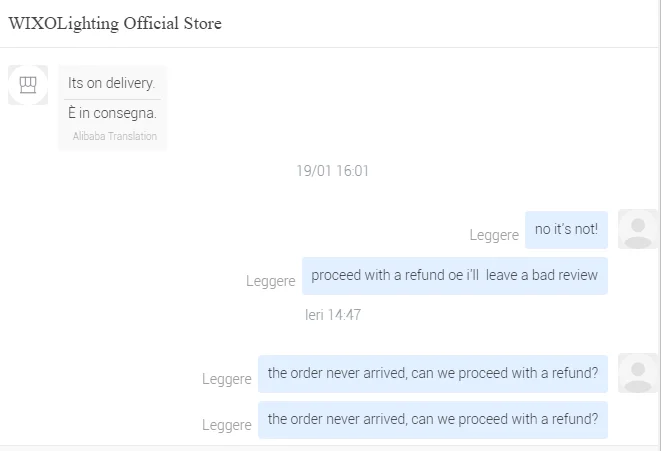Click the translated text 'È in consegna.'
The height and width of the screenshot is (451, 661).
pyautogui.click(x=112, y=113)
